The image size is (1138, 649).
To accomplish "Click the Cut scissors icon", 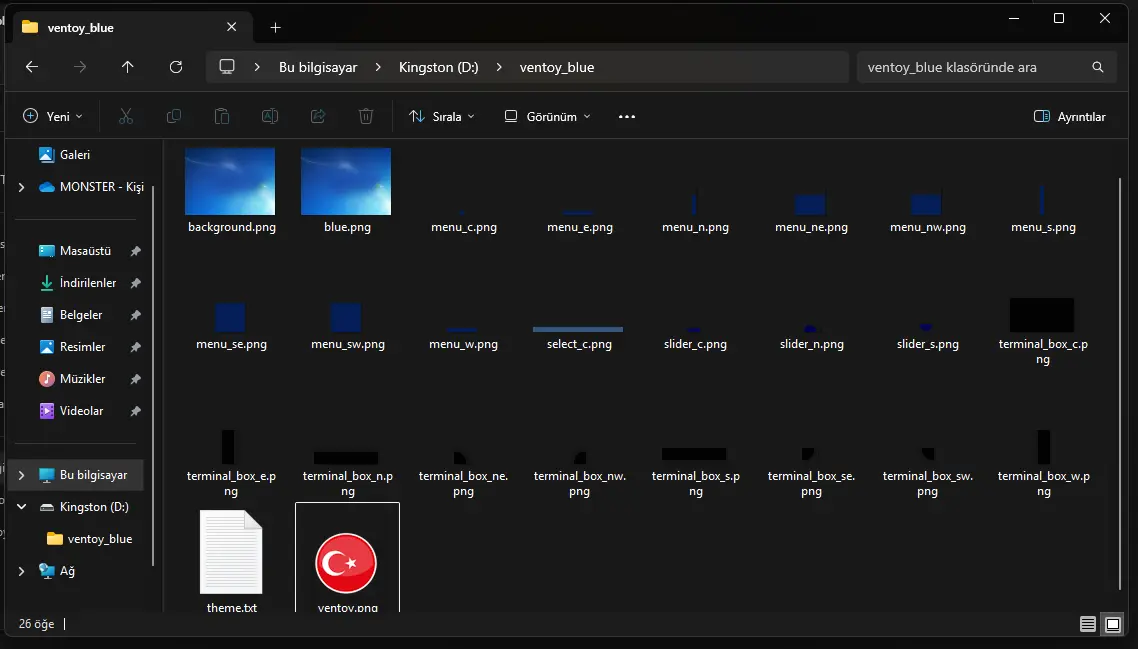I will [x=126, y=116].
